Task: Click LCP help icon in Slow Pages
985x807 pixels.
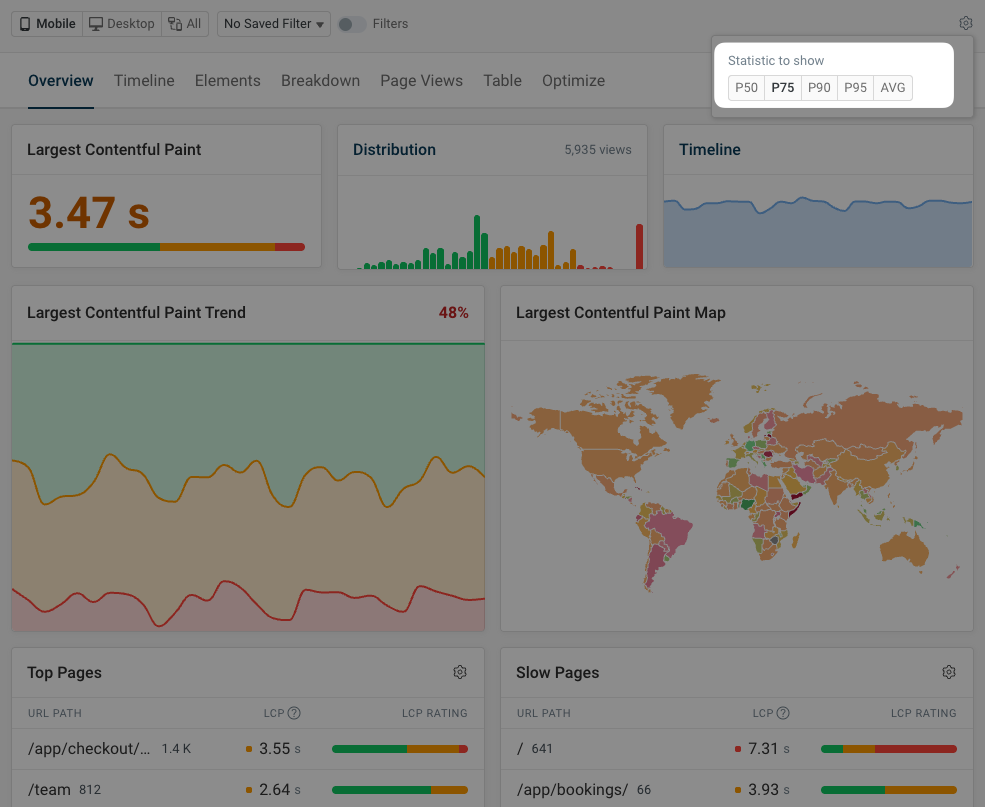Action: click(783, 713)
